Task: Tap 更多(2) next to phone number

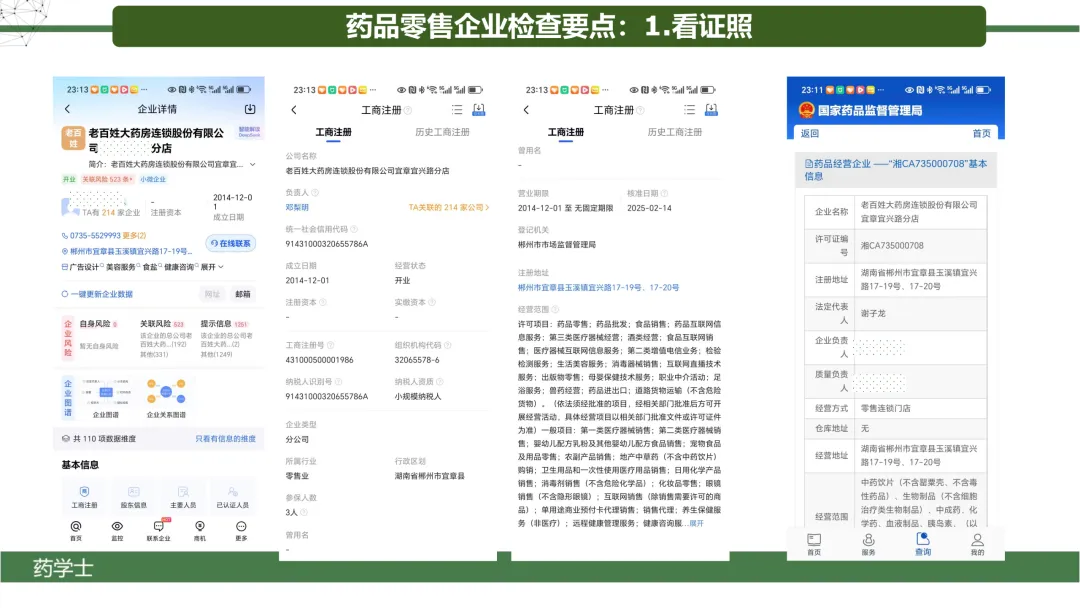Action: pyautogui.click(x=134, y=235)
